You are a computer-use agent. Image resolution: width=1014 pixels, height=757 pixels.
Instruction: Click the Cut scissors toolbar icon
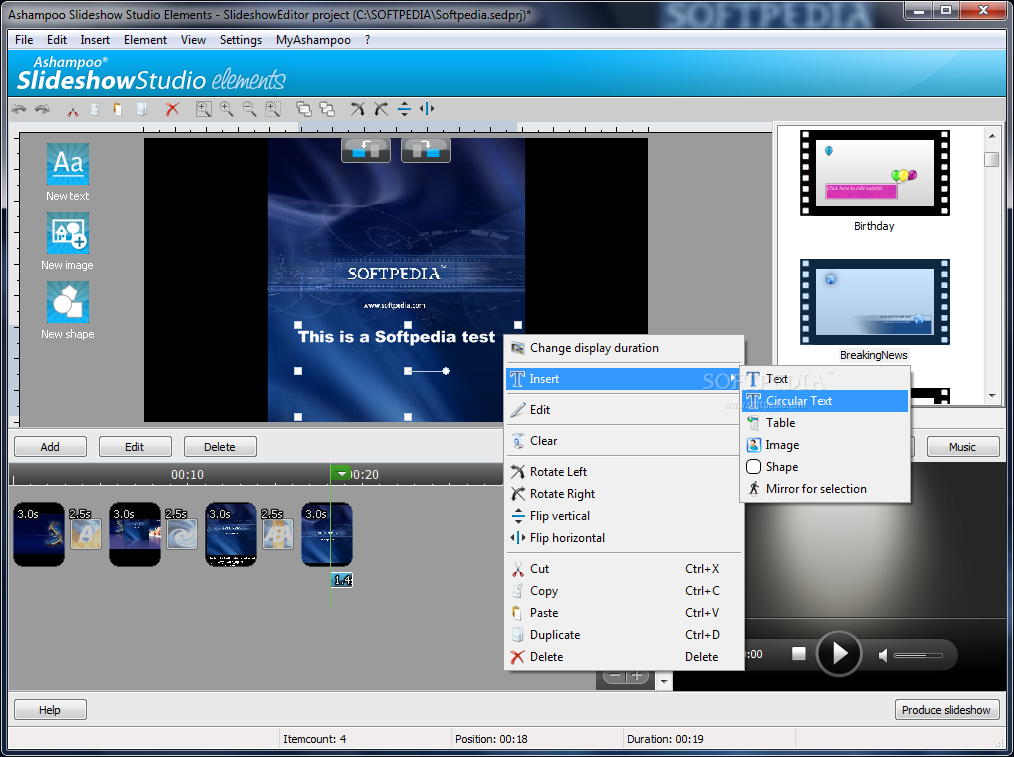tap(72, 109)
